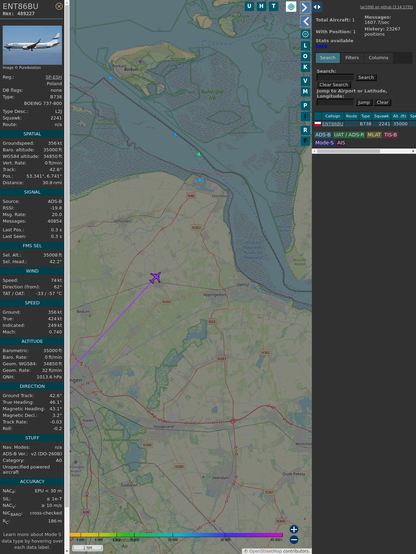Click the altitude color scale bar
This screenshot has height=554, width=416.
[x=176, y=535]
